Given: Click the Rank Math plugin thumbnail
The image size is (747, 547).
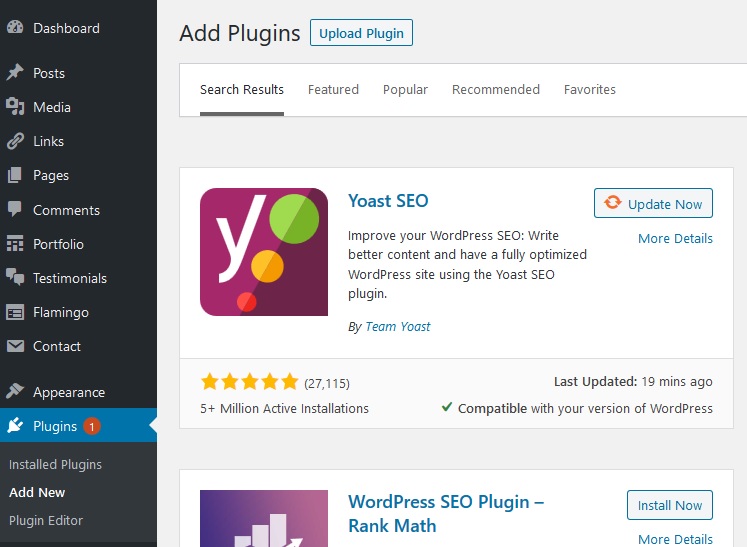Looking at the screenshot, I should (x=264, y=518).
